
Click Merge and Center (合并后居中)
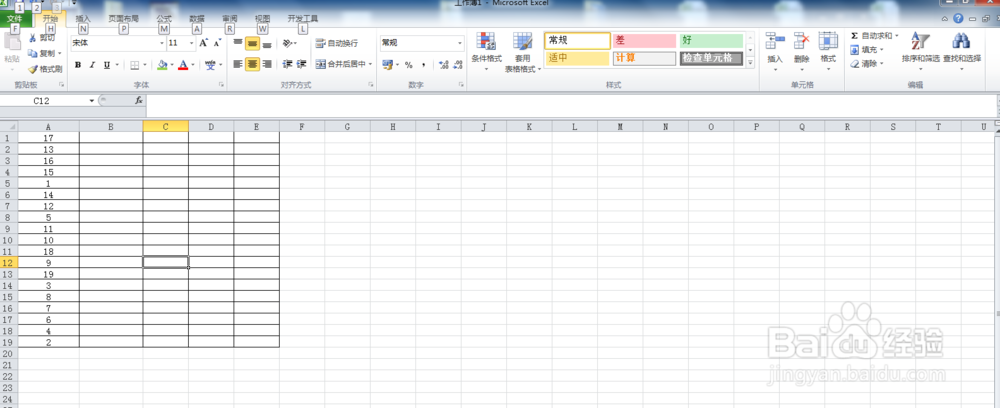(341, 64)
